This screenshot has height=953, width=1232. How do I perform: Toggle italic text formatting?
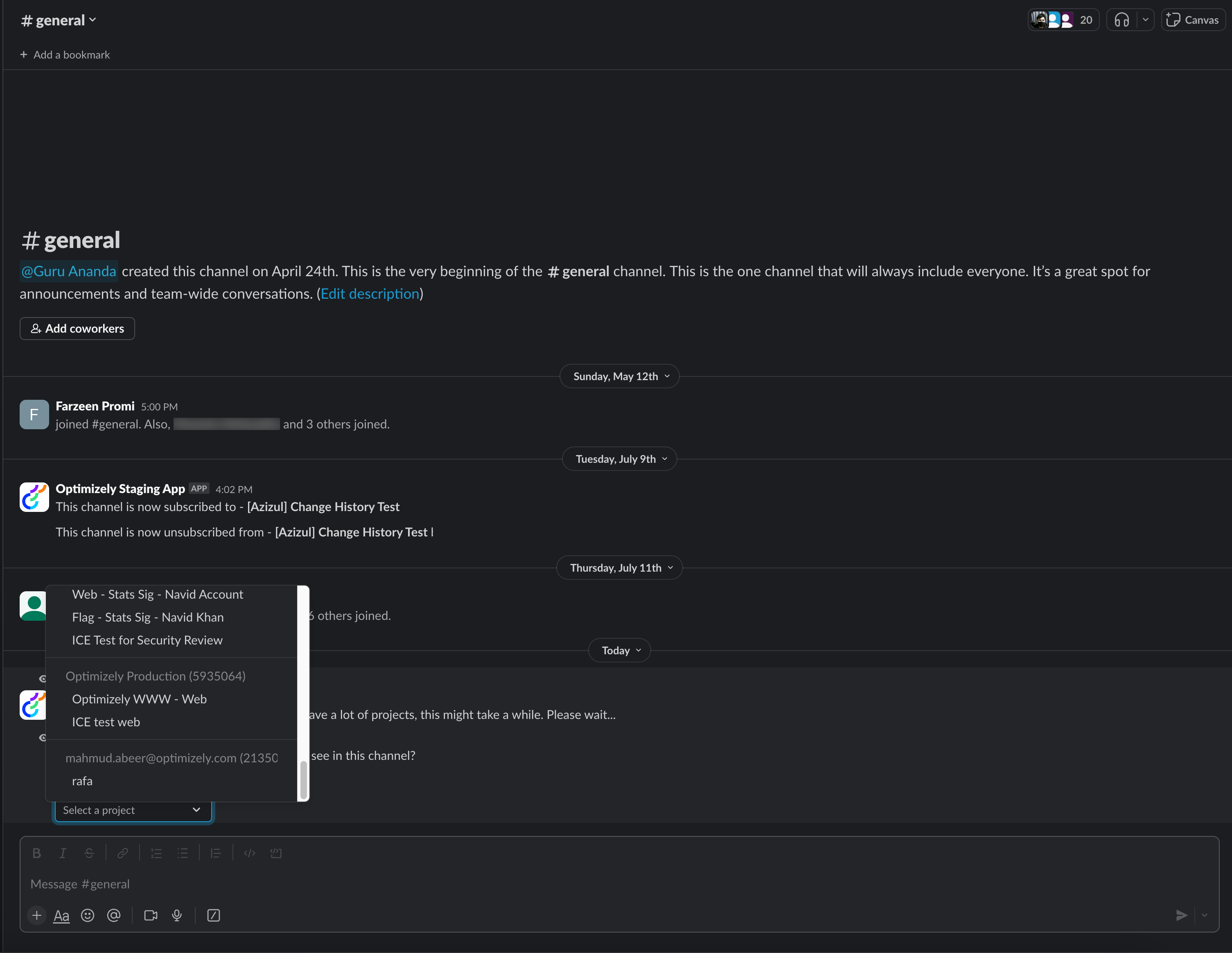coord(63,853)
